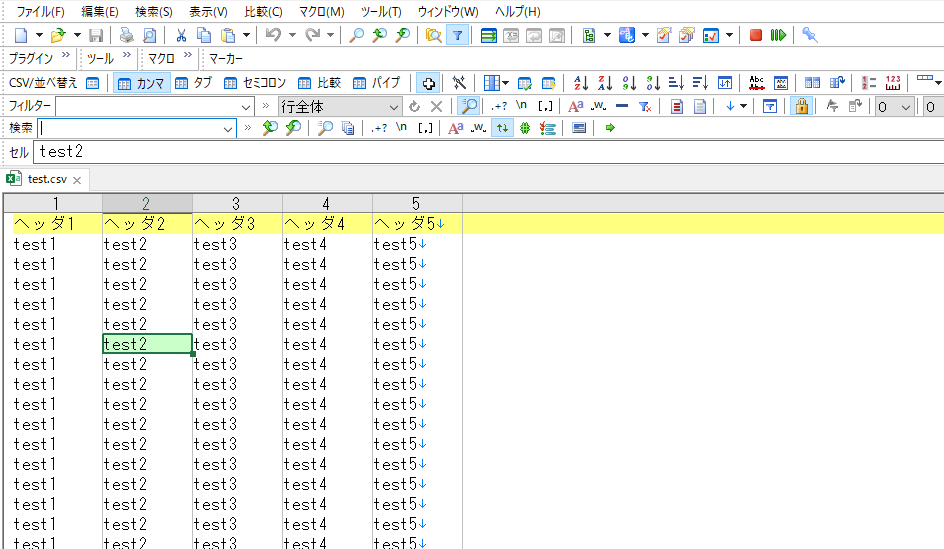
Task: Click the Abc strikethrough delete duplicates icon
Action: (757, 82)
